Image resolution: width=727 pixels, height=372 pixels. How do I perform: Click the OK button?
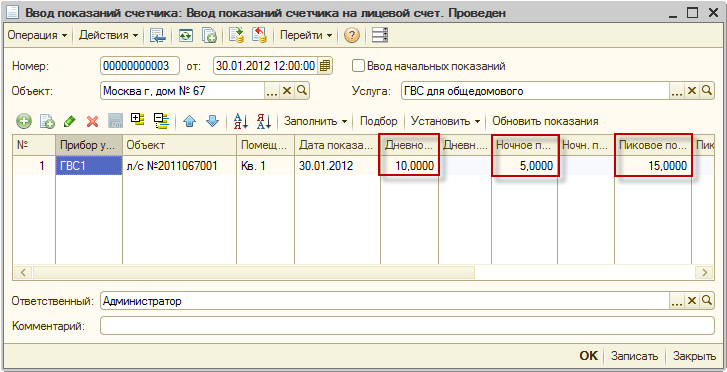588,356
